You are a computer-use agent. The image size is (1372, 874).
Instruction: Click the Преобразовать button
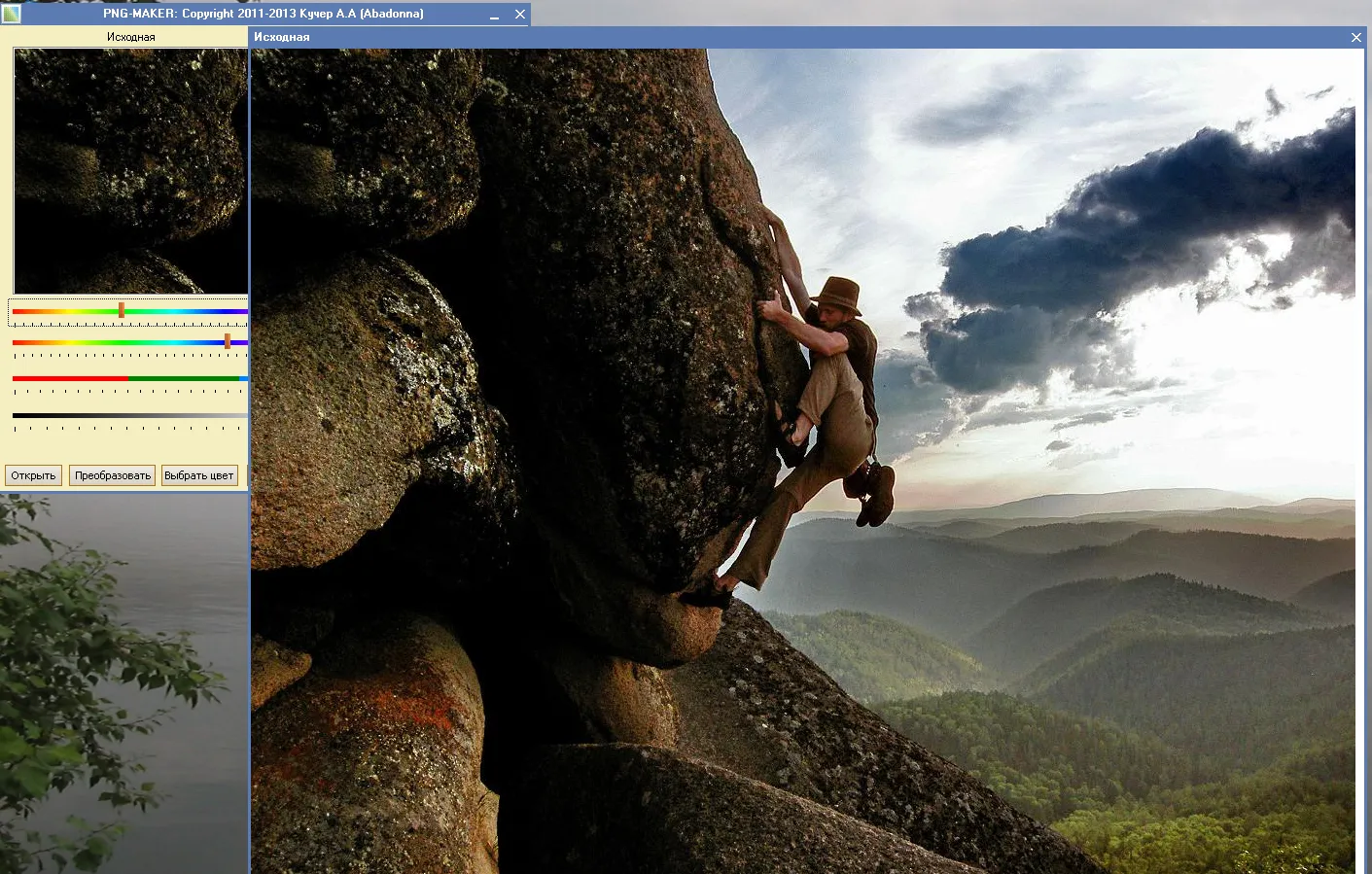[113, 475]
